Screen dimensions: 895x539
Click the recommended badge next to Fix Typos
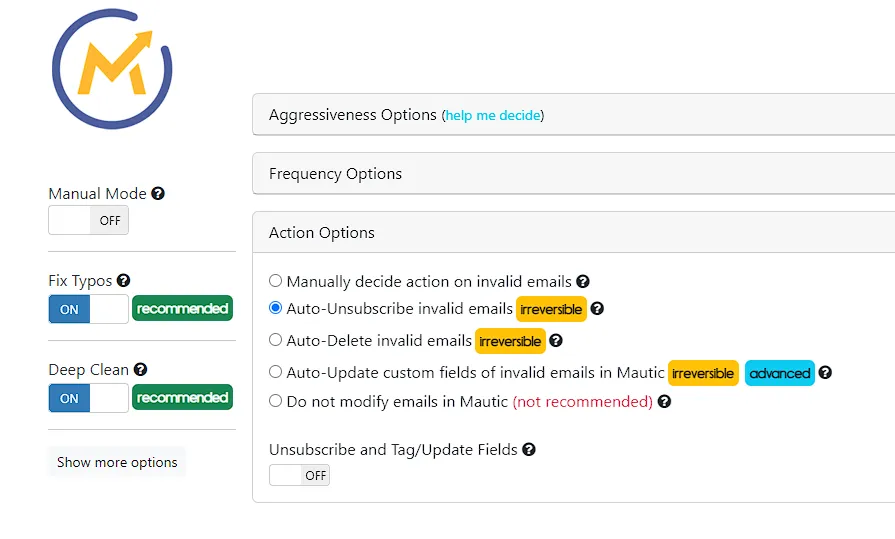[183, 308]
